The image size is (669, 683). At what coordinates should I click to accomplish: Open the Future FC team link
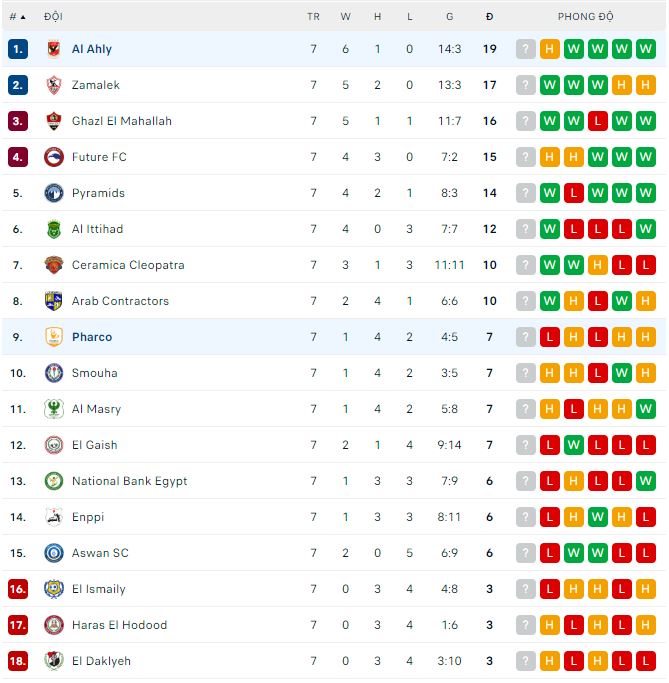99,157
